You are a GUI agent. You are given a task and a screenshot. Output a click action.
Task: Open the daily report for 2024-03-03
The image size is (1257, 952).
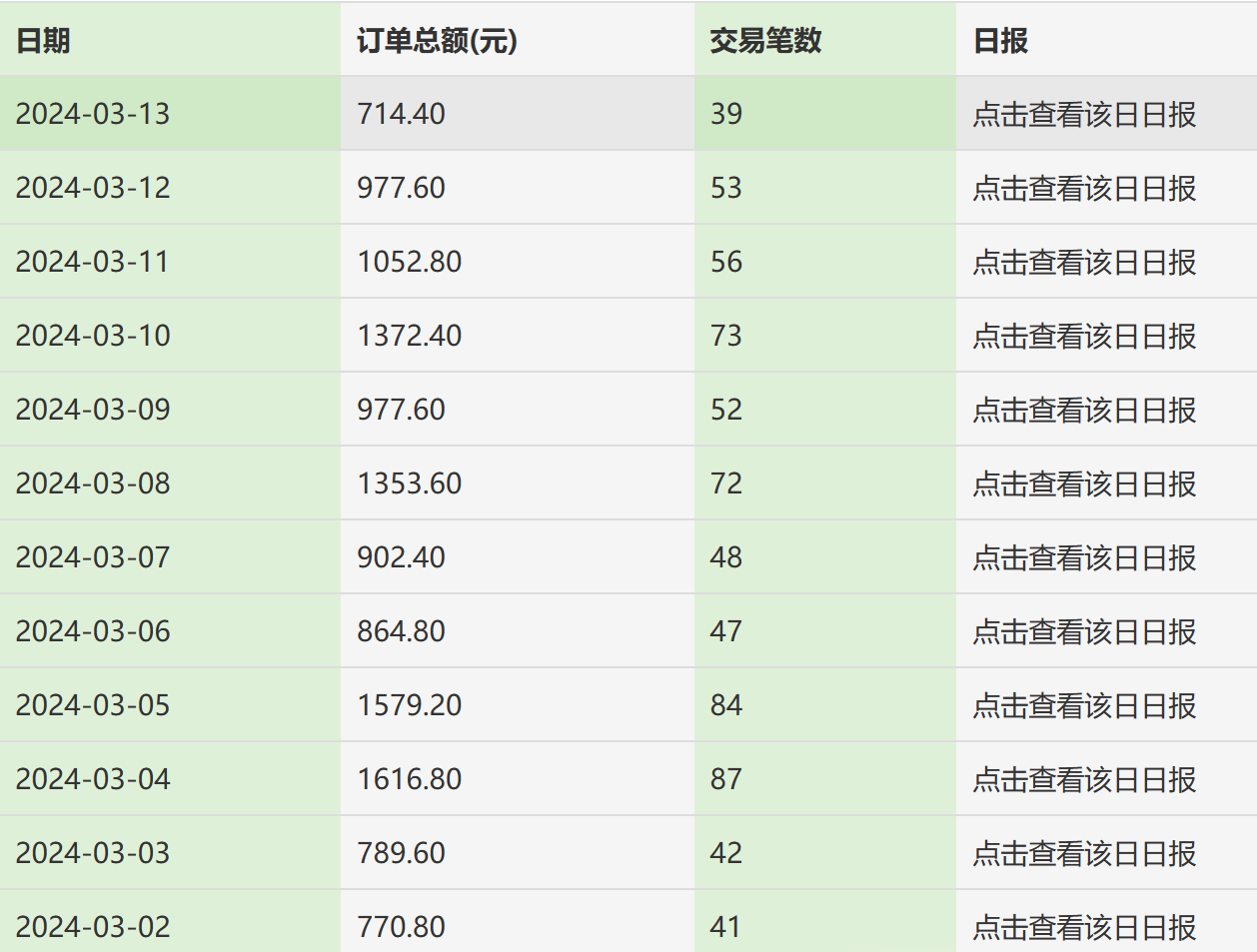point(1084,853)
